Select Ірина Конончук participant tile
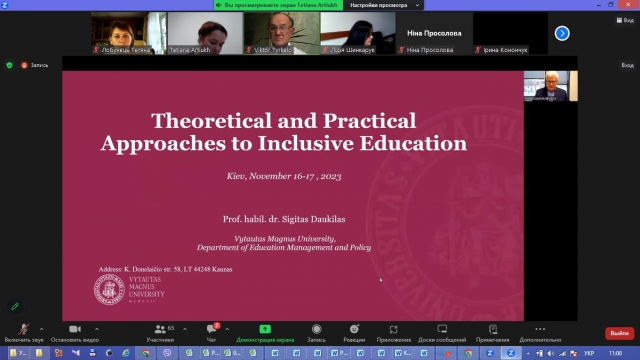Viewport: 640px width, 360px height. 511,33
